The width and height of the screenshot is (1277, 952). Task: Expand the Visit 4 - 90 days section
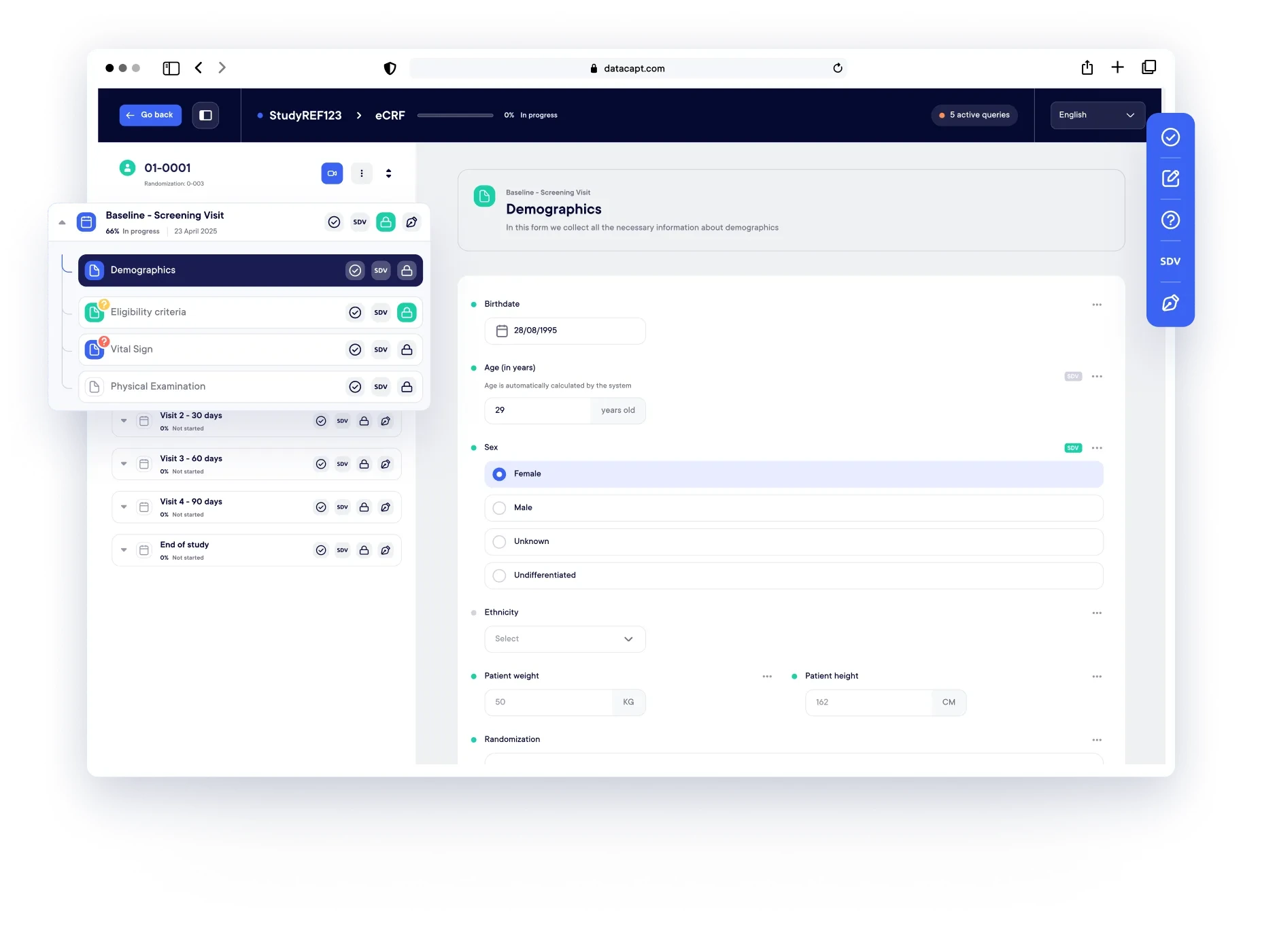click(124, 507)
